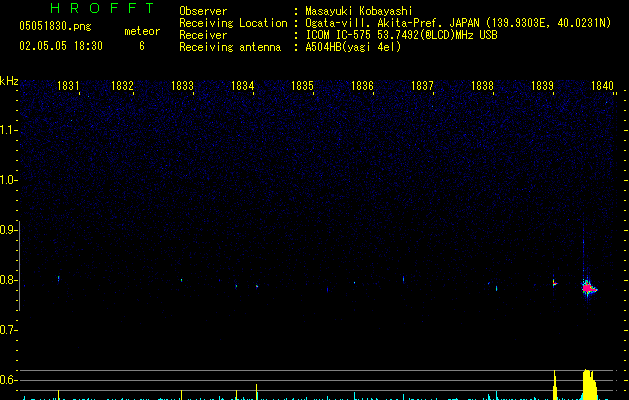
Task: Select observer name Masayuki Kobayashi
Action: [359, 11]
